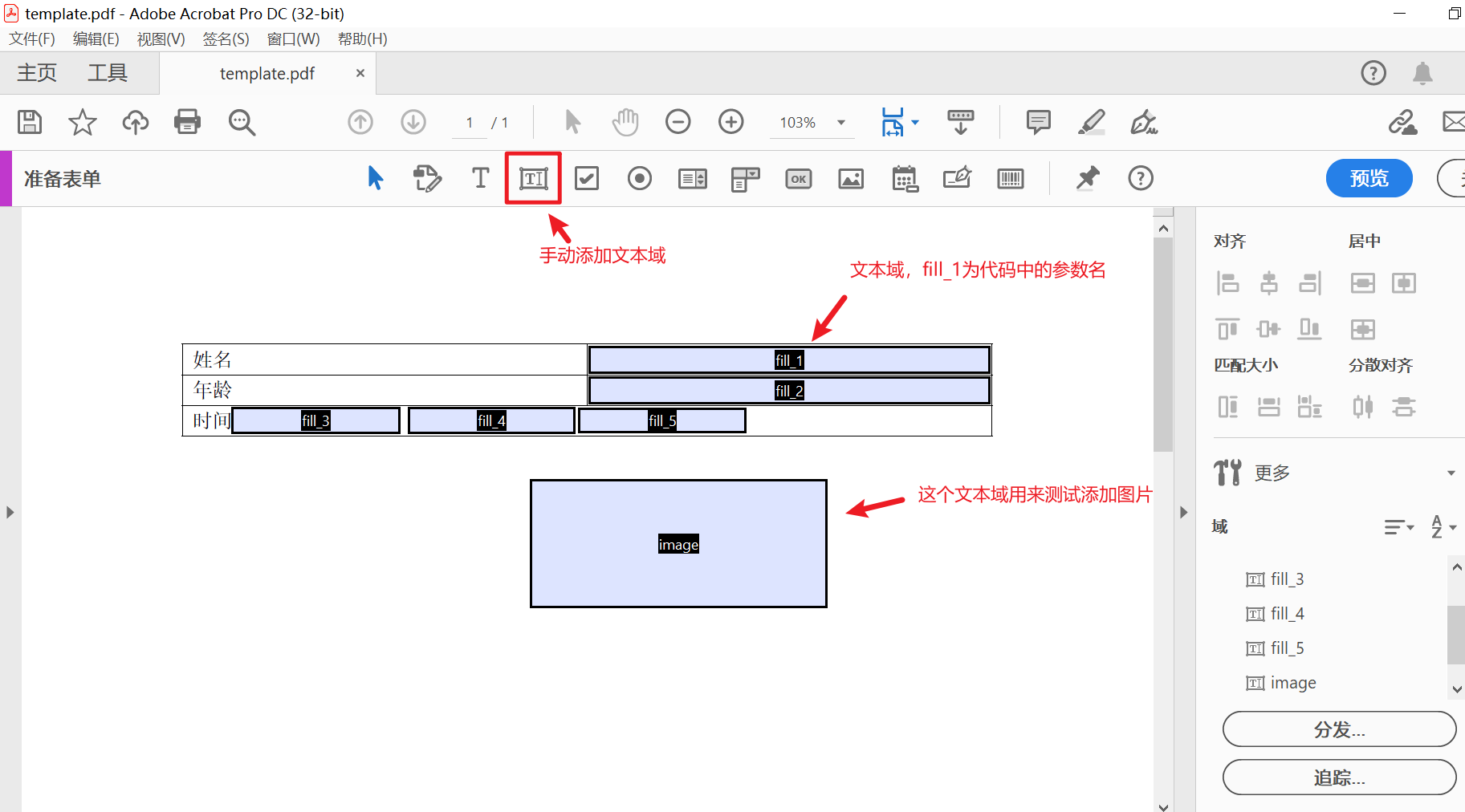Select the Image field tool
The height and width of the screenshot is (812, 1465).
(x=851, y=178)
